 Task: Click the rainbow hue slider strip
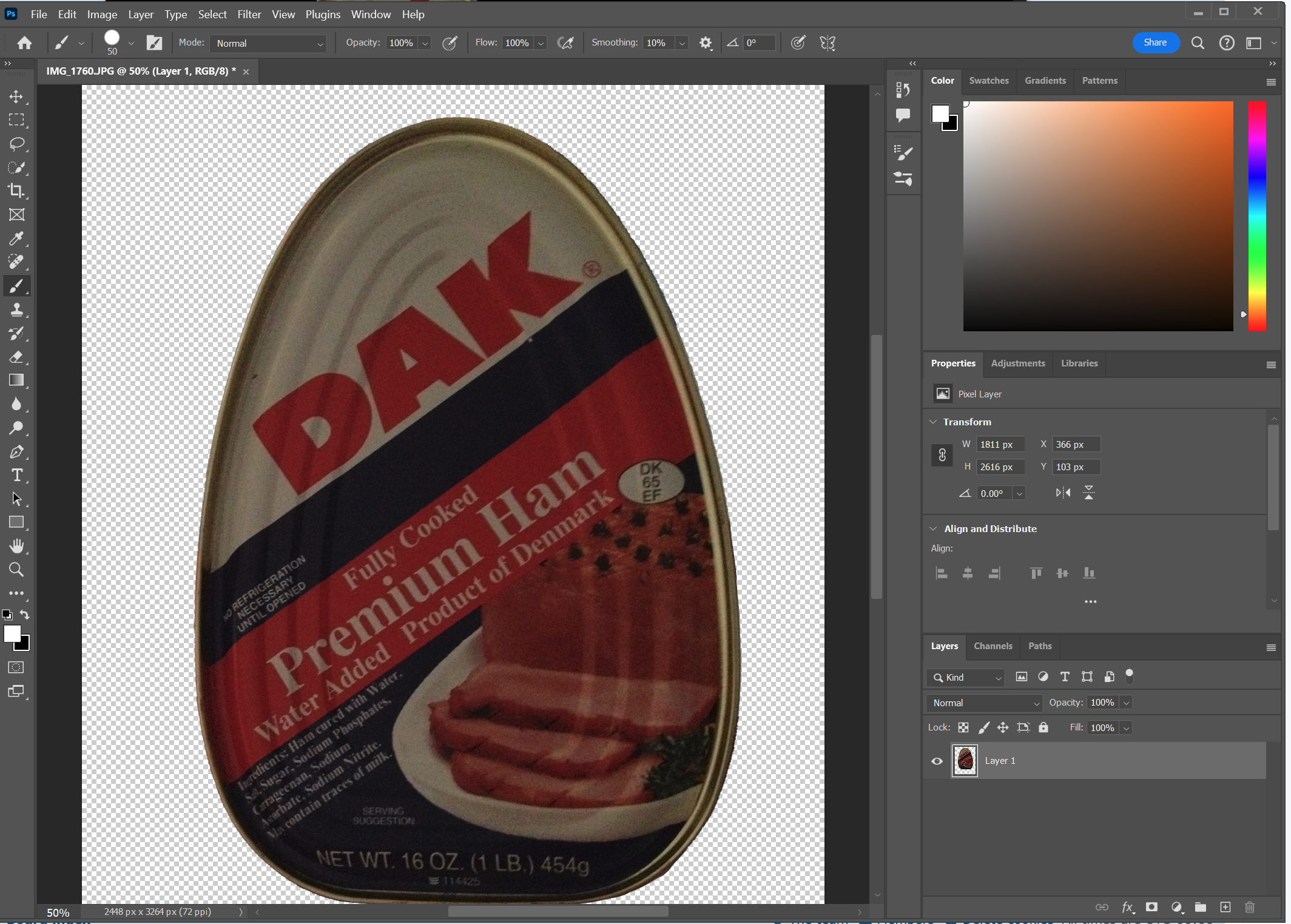pyautogui.click(x=1256, y=215)
